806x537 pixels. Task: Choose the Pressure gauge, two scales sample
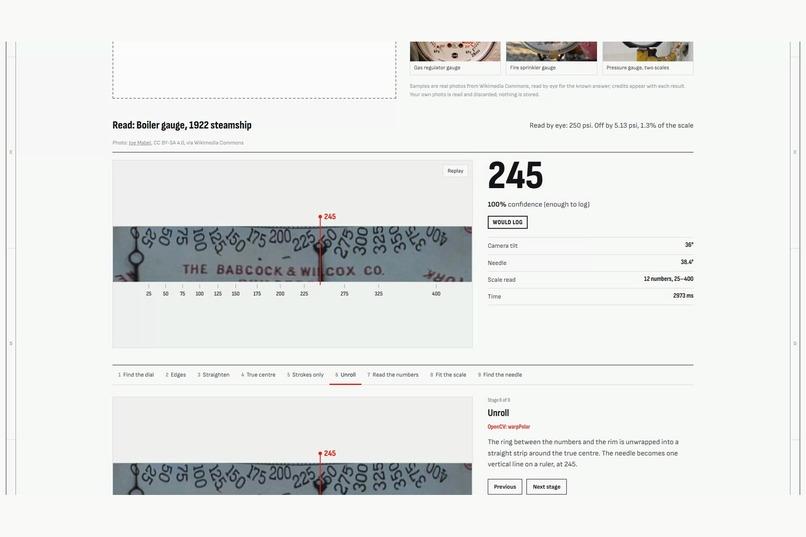pyautogui.click(x=648, y=58)
